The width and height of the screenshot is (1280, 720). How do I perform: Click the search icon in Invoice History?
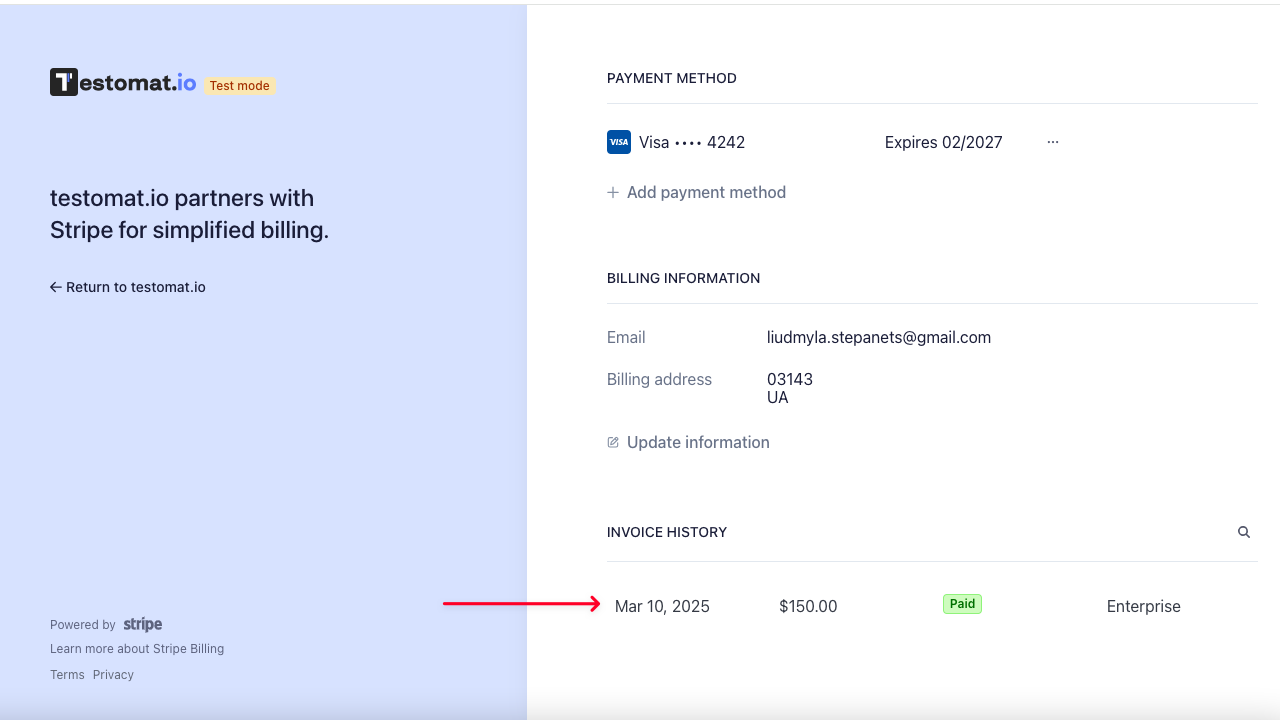[1244, 532]
